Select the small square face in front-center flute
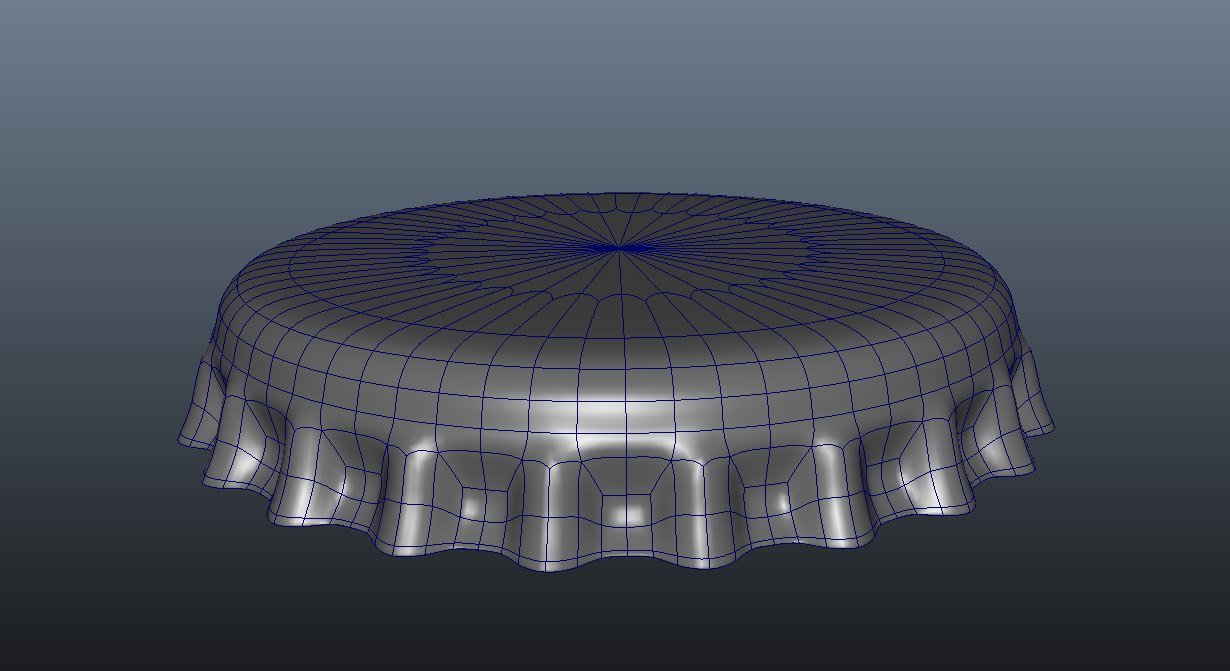The height and width of the screenshot is (671, 1230). (x=628, y=511)
